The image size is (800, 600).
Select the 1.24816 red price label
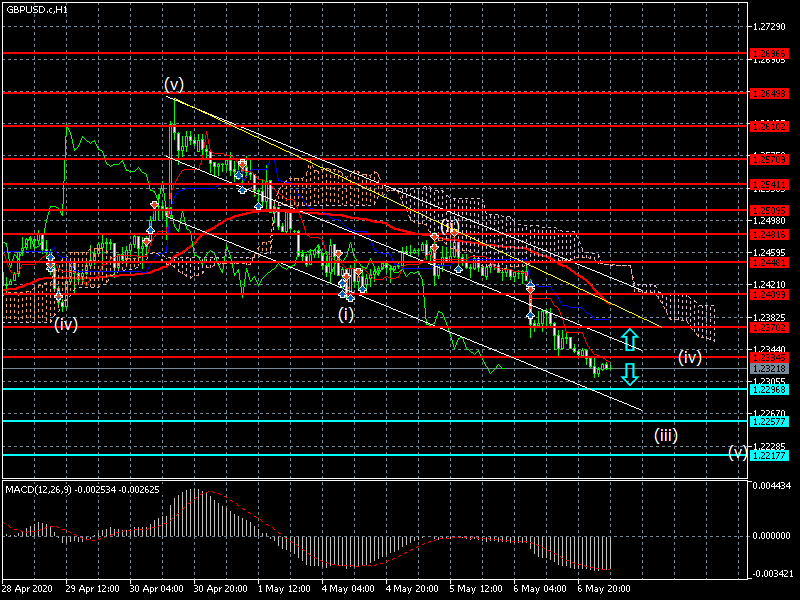769,235
